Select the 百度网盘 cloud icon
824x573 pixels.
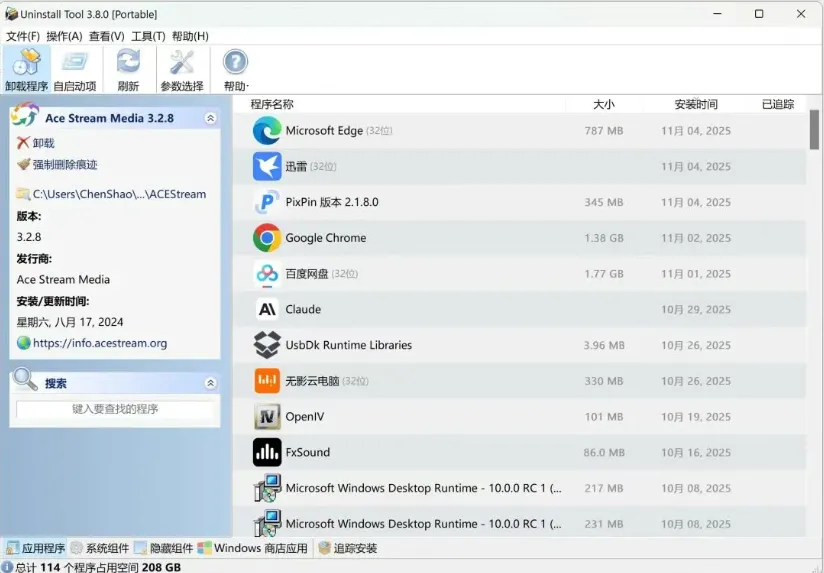coord(267,273)
